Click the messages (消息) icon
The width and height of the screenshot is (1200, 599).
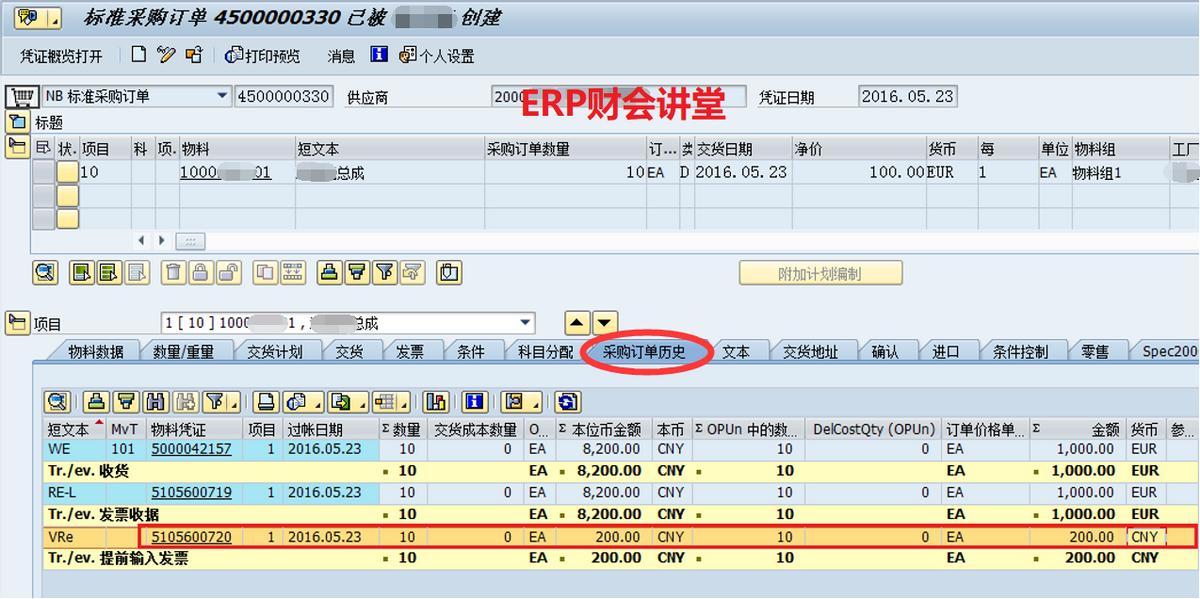tap(339, 55)
